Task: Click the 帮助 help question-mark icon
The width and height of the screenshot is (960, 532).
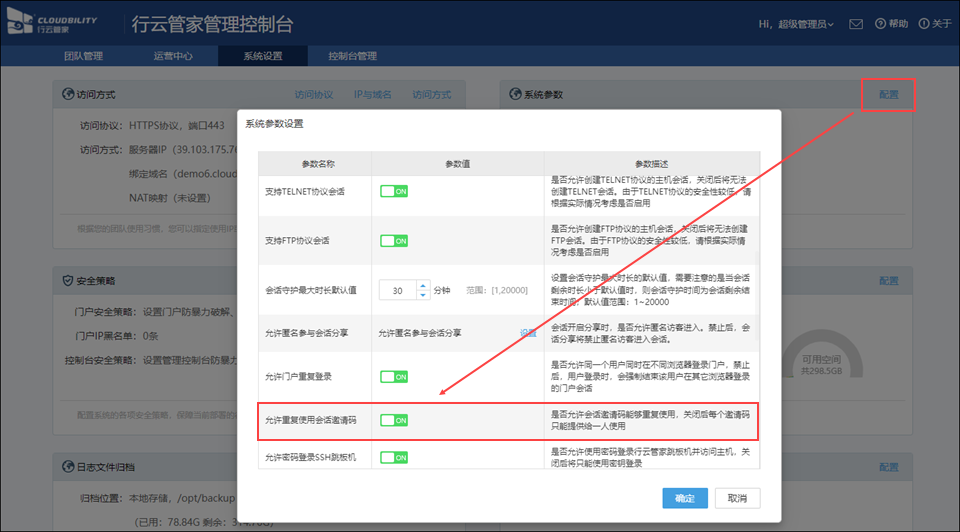Action: (x=880, y=24)
